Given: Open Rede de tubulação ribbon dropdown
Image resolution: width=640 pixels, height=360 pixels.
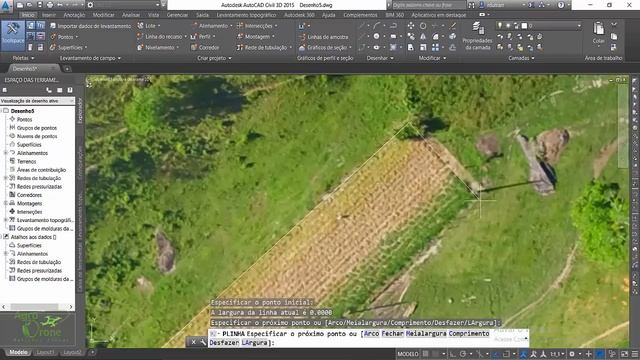Looking at the screenshot, I should pos(264,47).
